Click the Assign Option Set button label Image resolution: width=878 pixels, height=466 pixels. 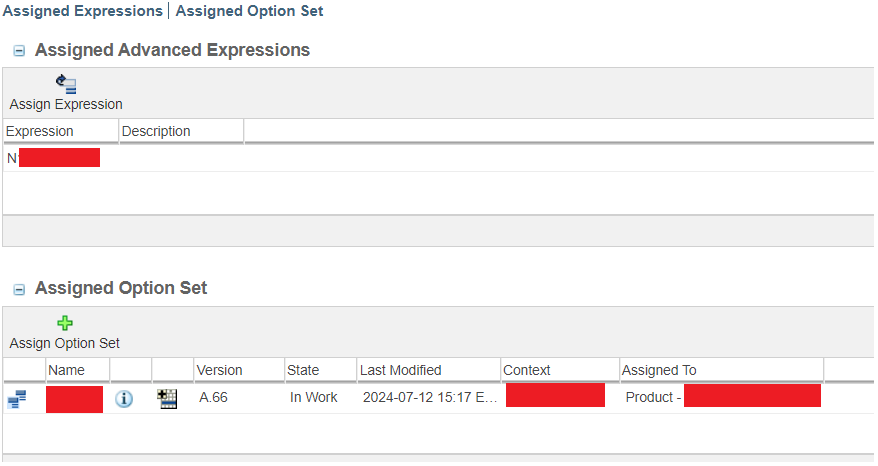point(65,343)
